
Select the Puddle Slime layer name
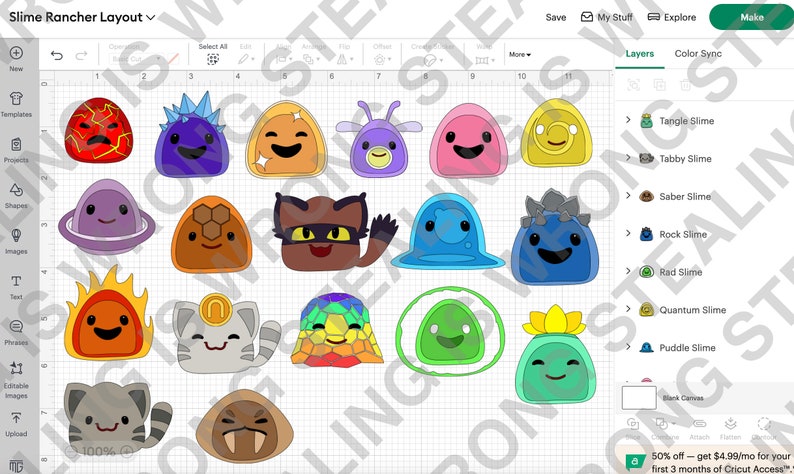click(687, 348)
